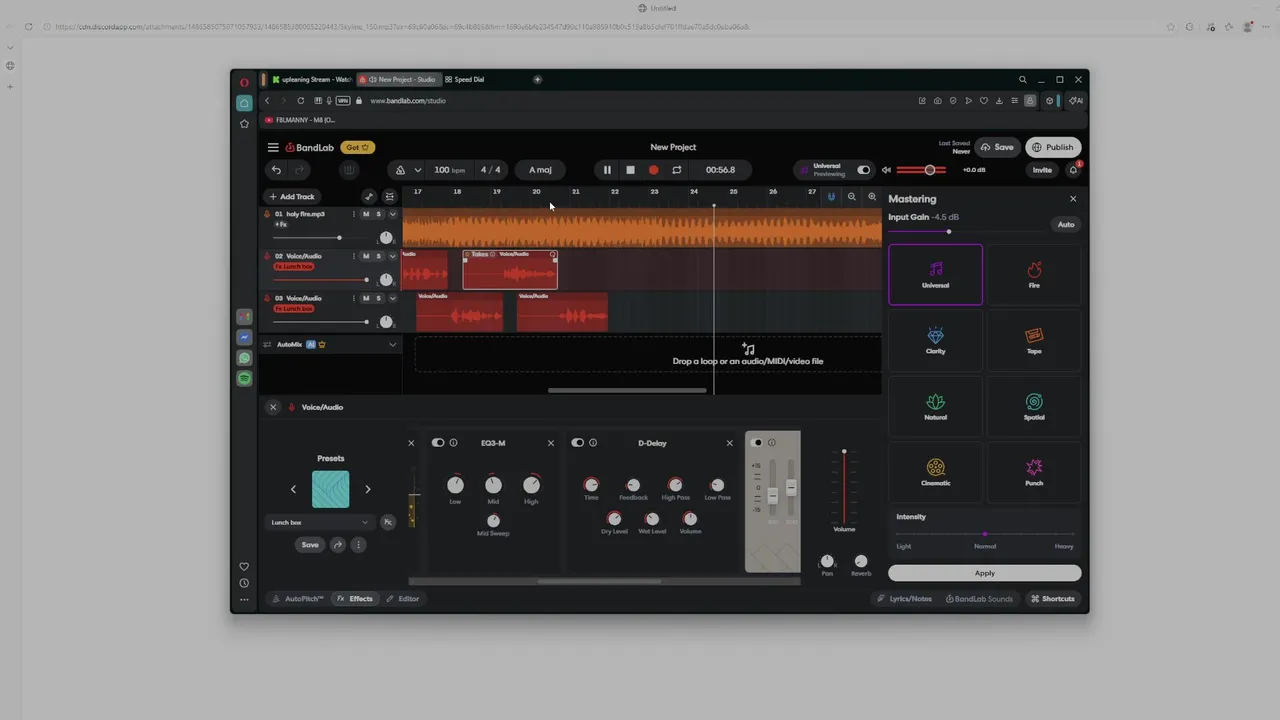Open the BandLab Sounds tab

click(x=979, y=599)
